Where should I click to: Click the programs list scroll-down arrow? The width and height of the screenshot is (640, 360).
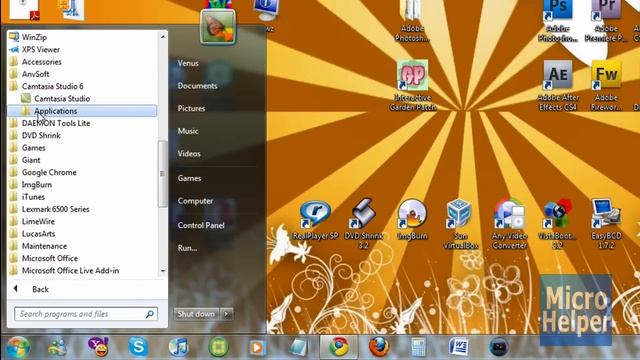pyautogui.click(x=163, y=271)
